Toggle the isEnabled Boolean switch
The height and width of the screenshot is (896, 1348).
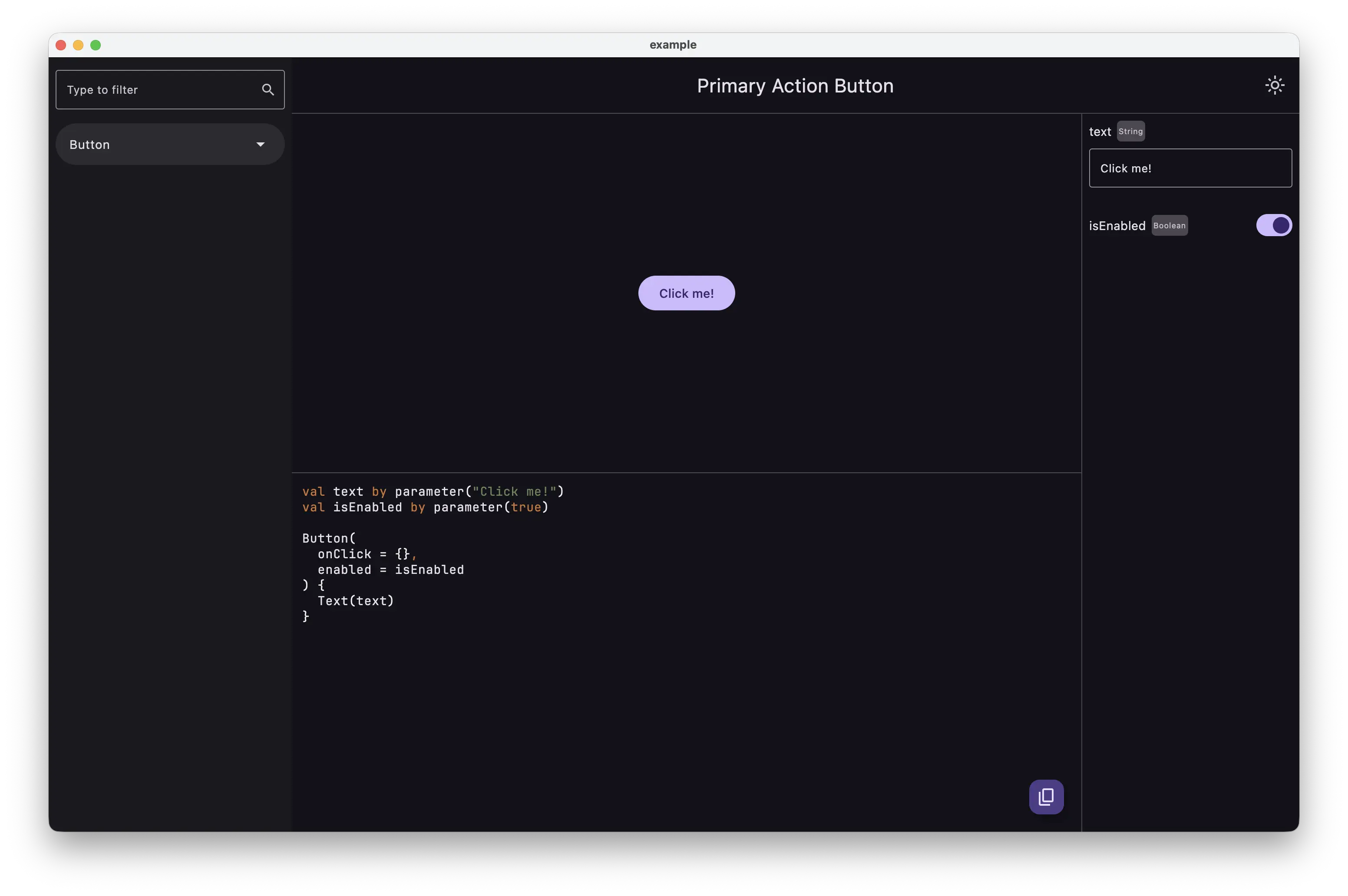point(1274,225)
